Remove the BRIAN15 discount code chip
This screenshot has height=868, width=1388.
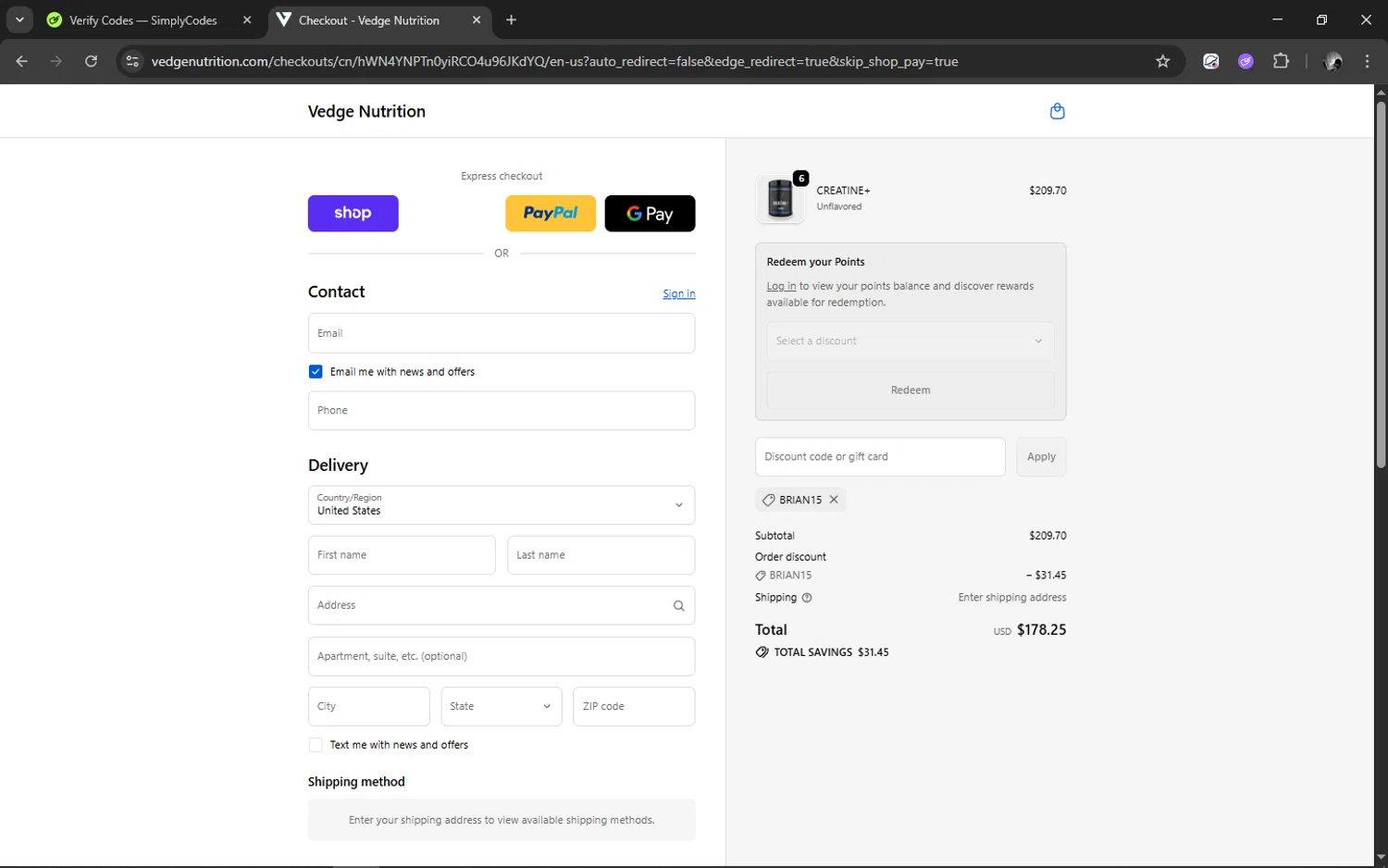834,500
